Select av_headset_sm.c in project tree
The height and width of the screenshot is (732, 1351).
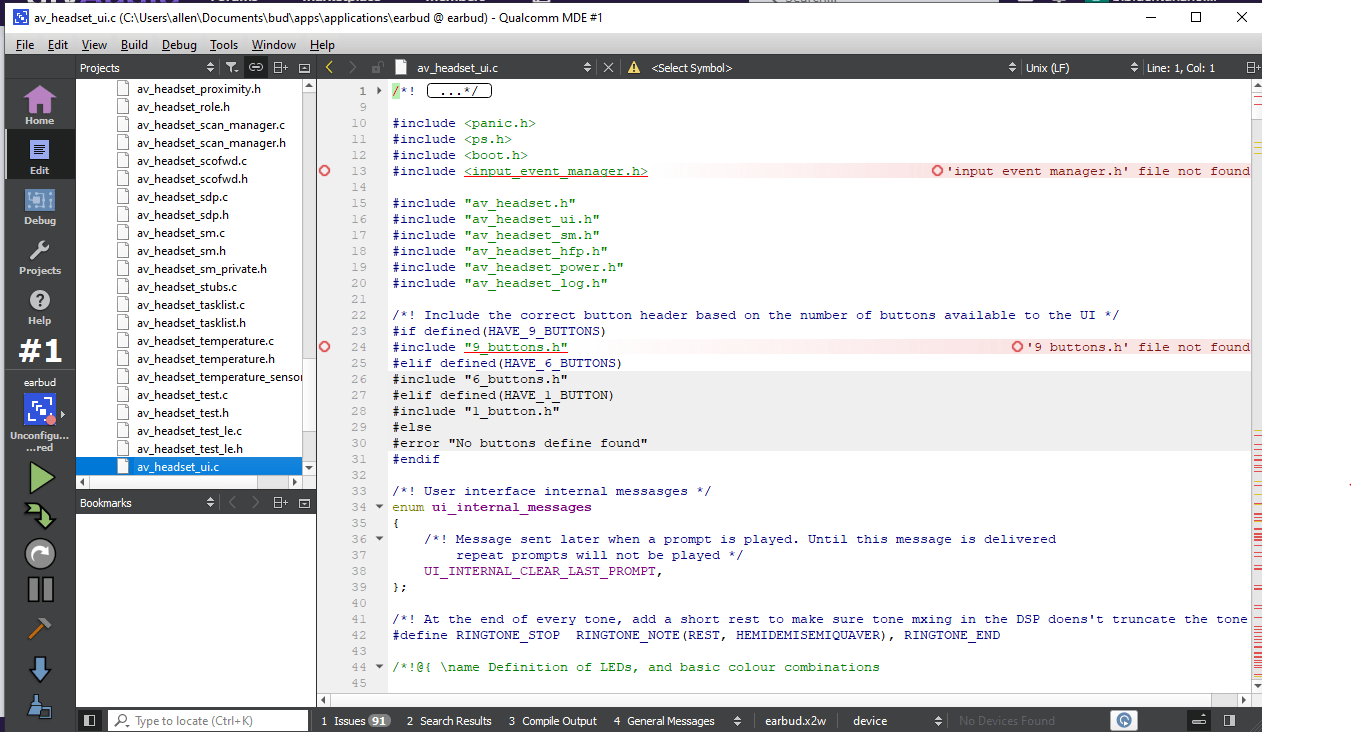pyautogui.click(x=181, y=233)
